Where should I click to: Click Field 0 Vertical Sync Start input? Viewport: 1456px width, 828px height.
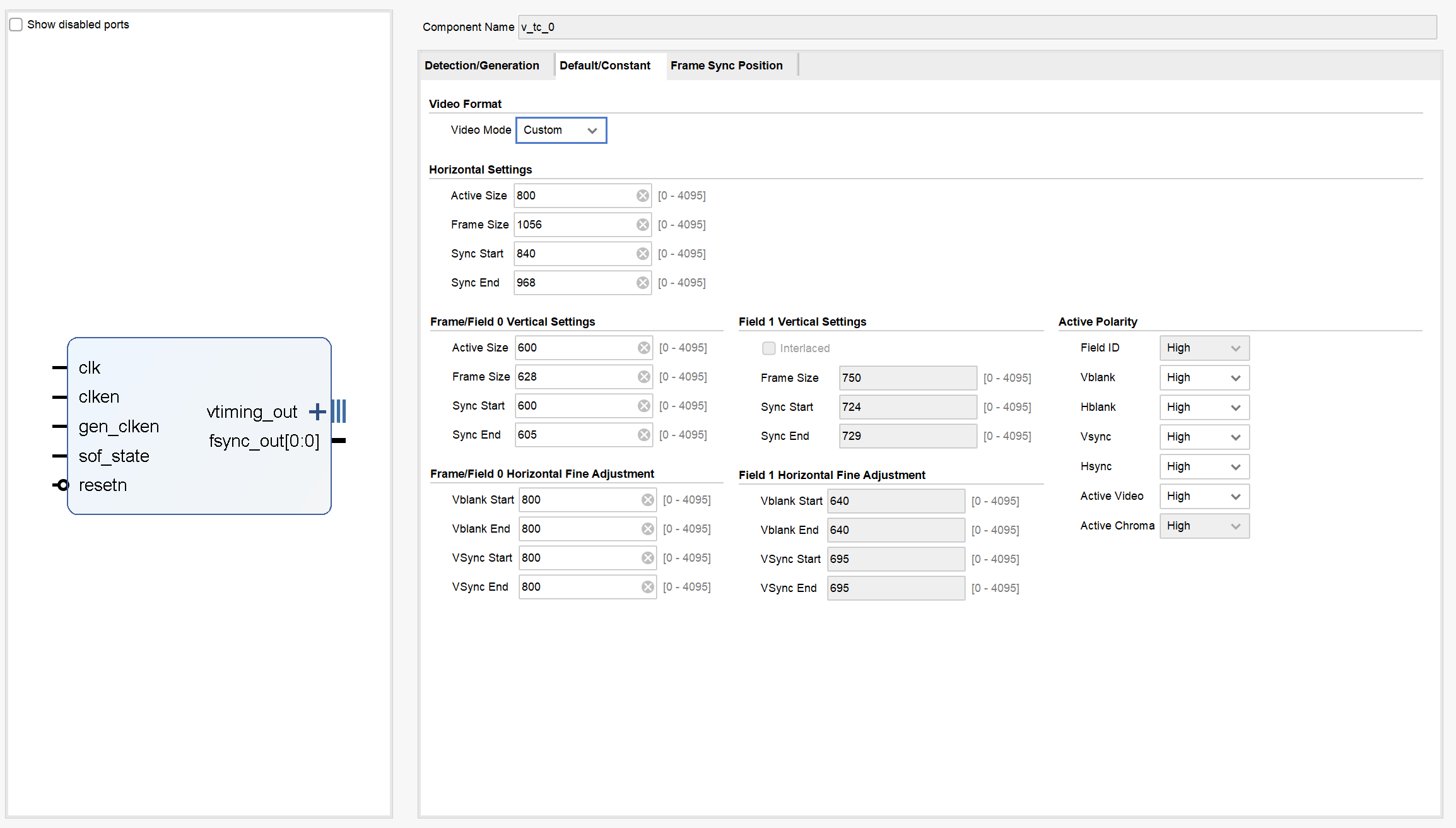pos(584,406)
